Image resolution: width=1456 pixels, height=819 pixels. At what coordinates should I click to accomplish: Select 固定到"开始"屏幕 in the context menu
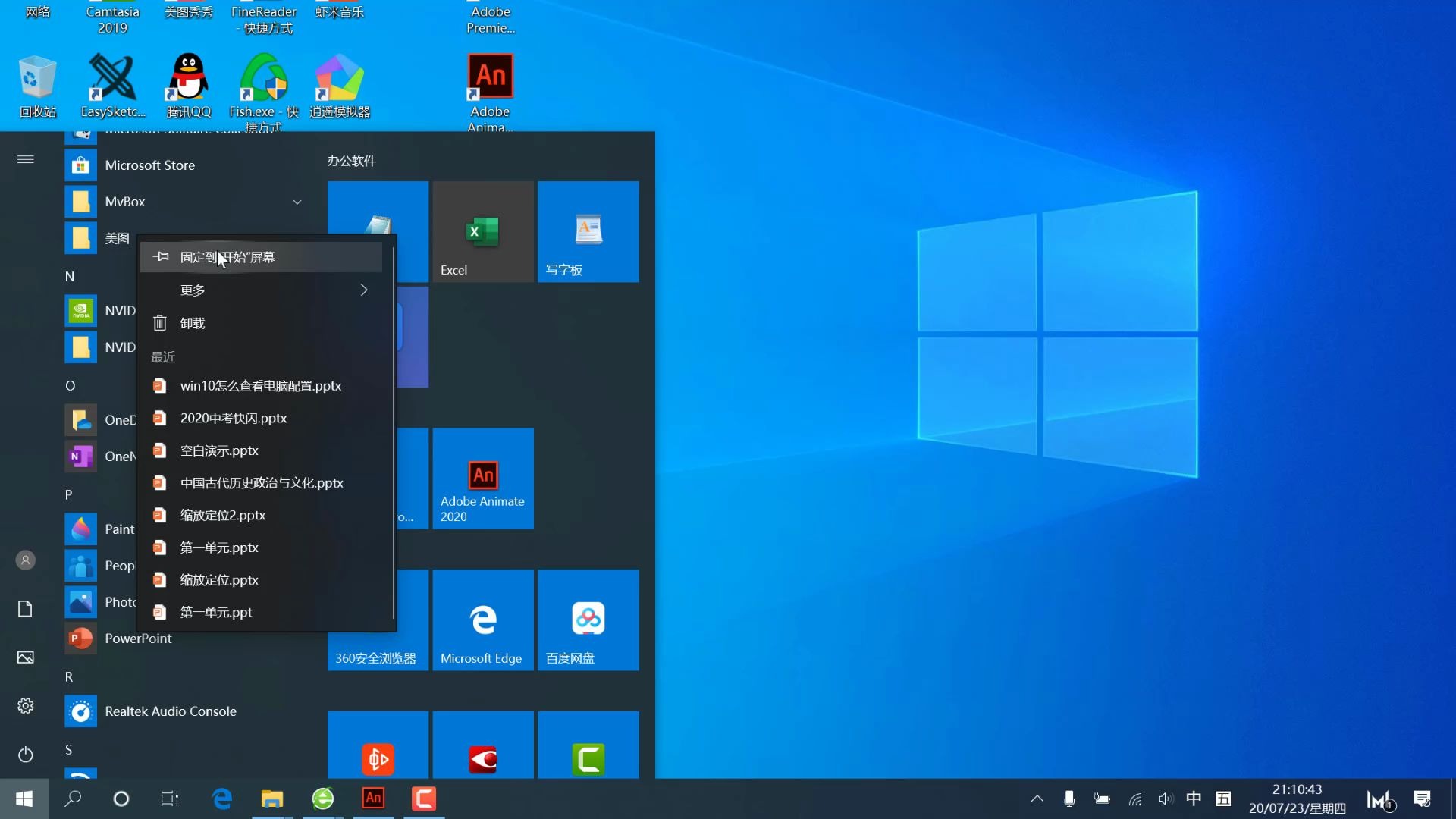(227, 257)
